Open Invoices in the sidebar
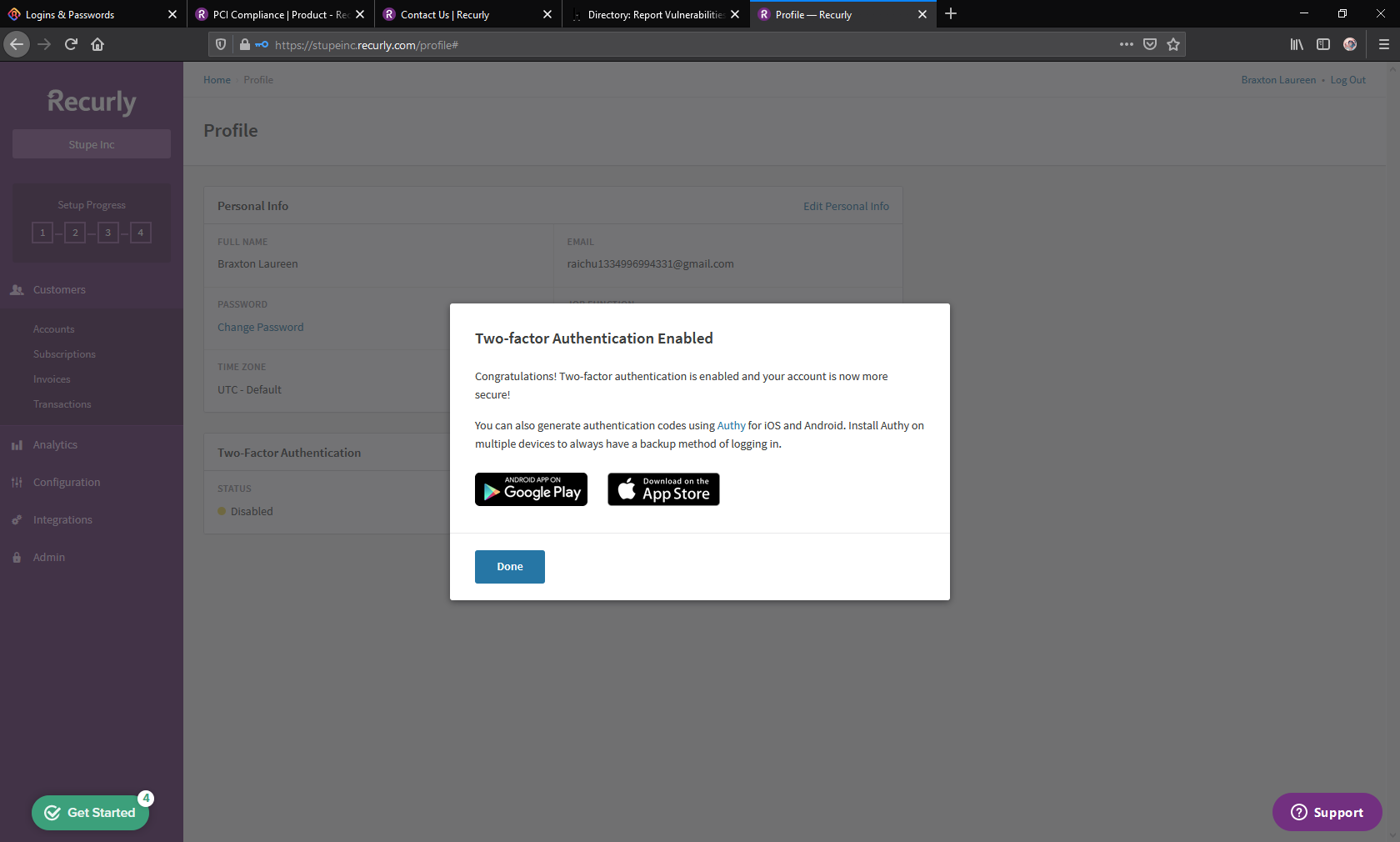The image size is (1400, 842). [x=52, y=379]
